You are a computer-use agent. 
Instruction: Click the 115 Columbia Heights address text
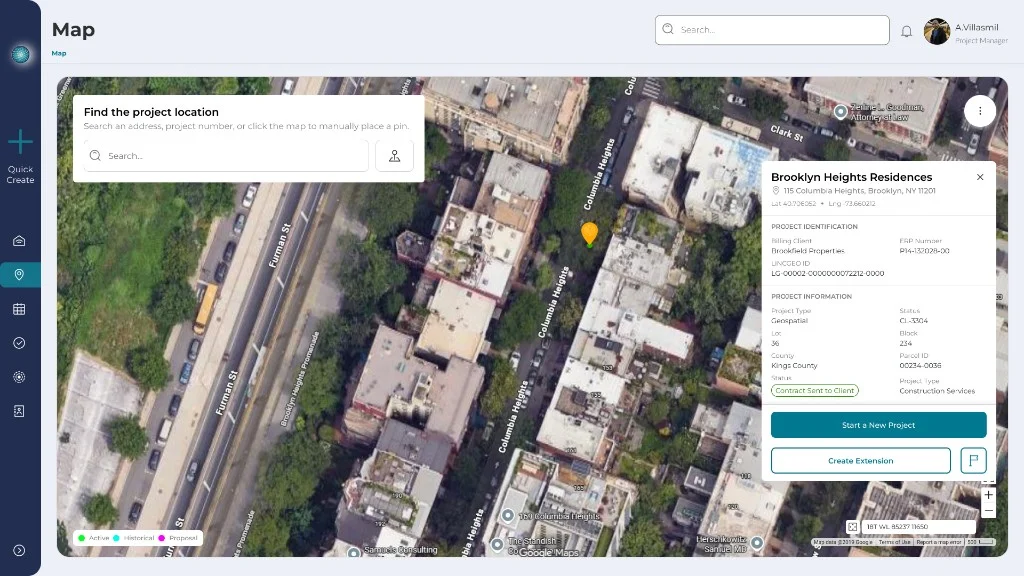point(859,191)
